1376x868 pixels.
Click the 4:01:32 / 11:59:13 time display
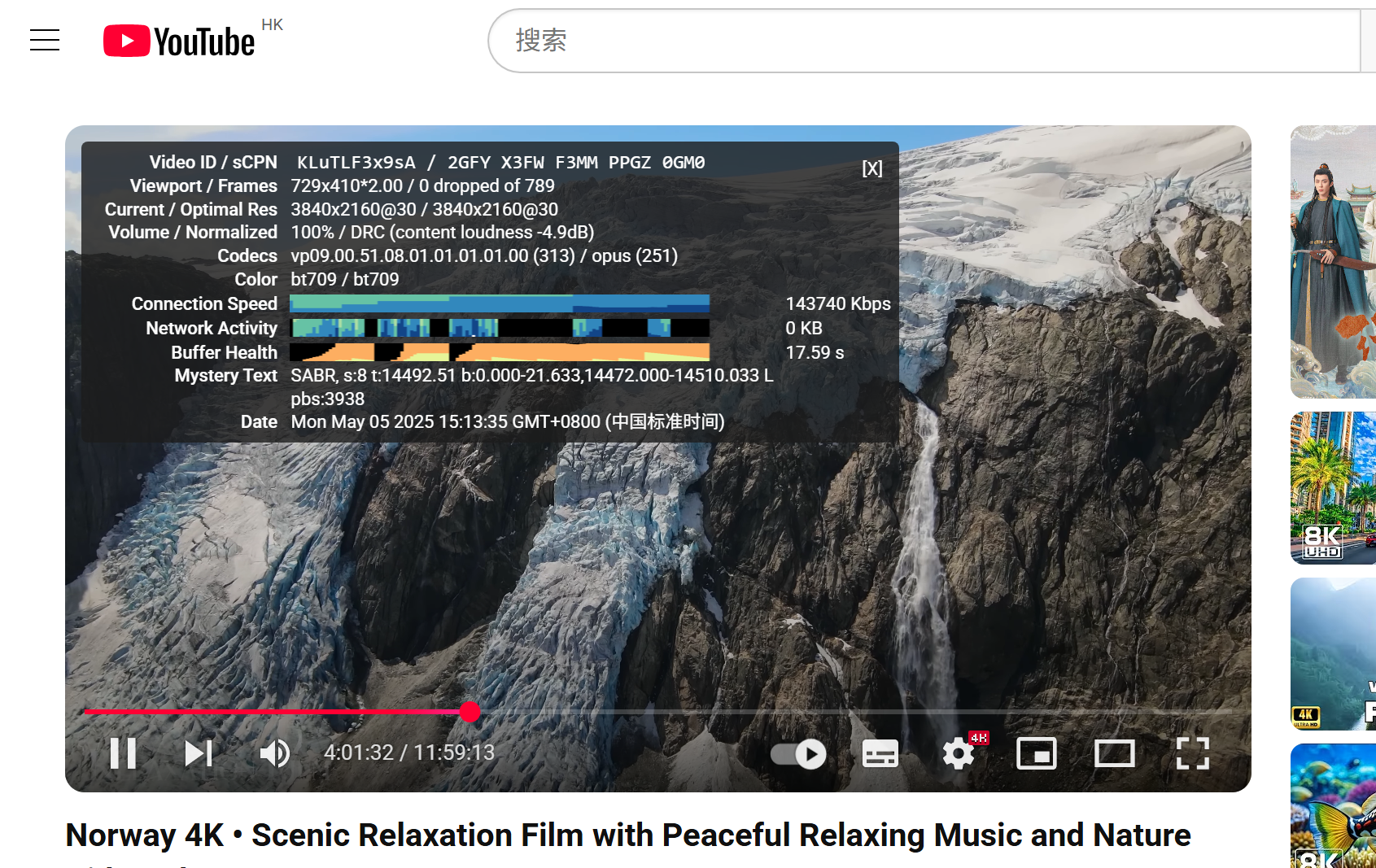click(409, 752)
